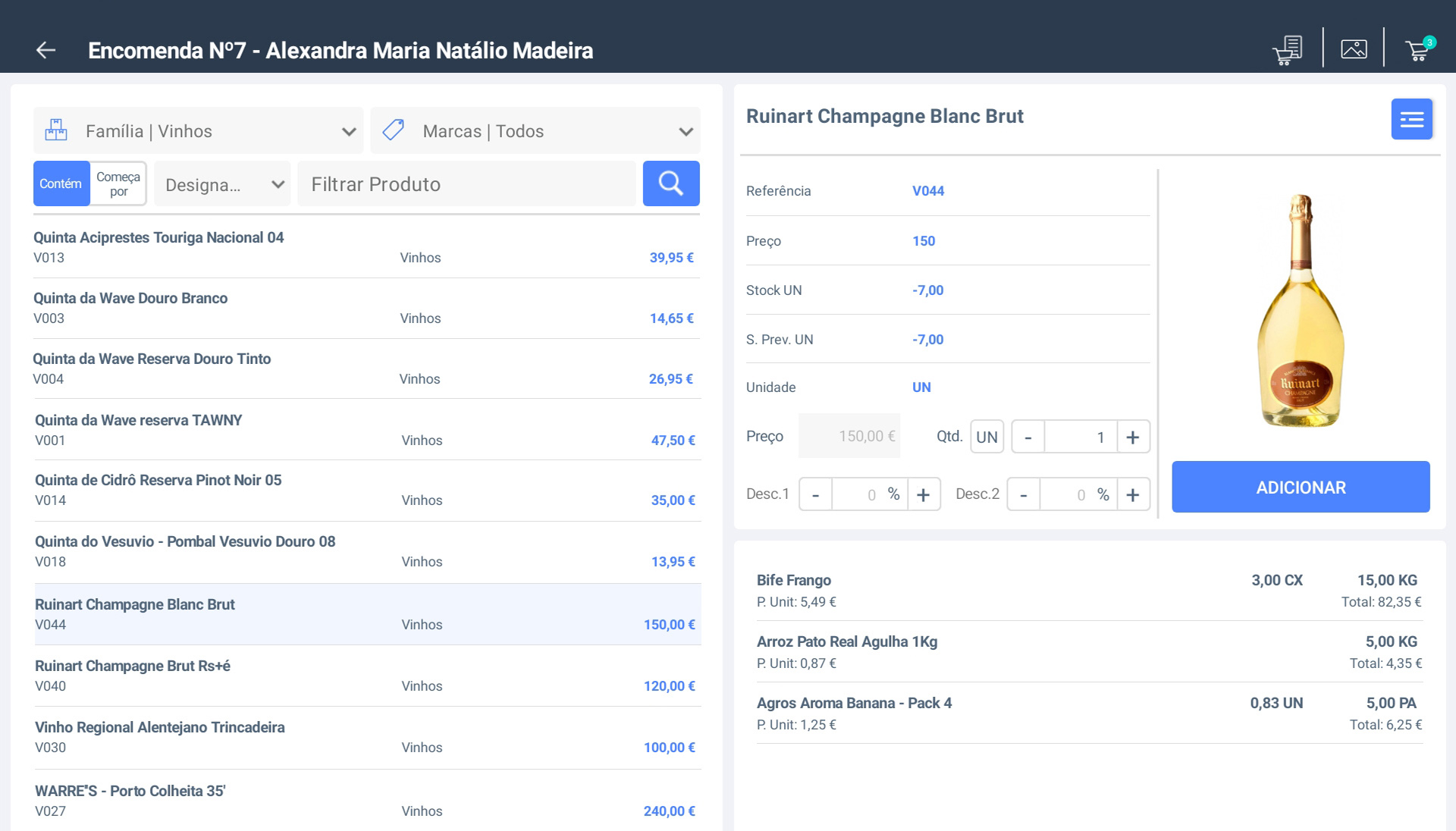Decrease quantity with minus button
The width and height of the screenshot is (1456, 831).
[1028, 437]
